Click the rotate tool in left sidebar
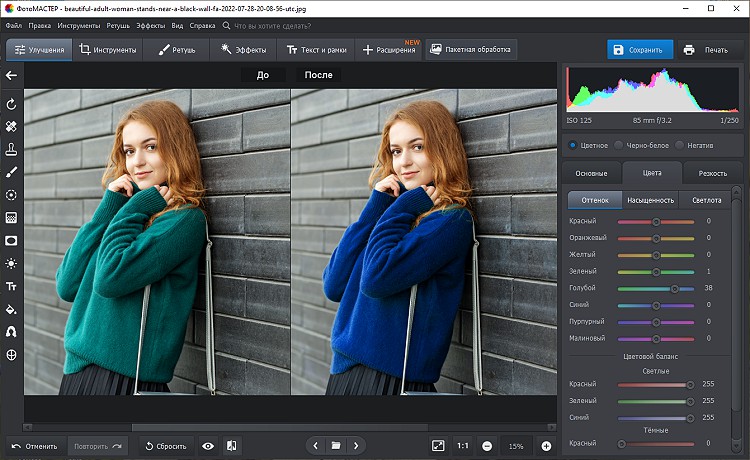The height and width of the screenshot is (460, 750). [x=11, y=104]
